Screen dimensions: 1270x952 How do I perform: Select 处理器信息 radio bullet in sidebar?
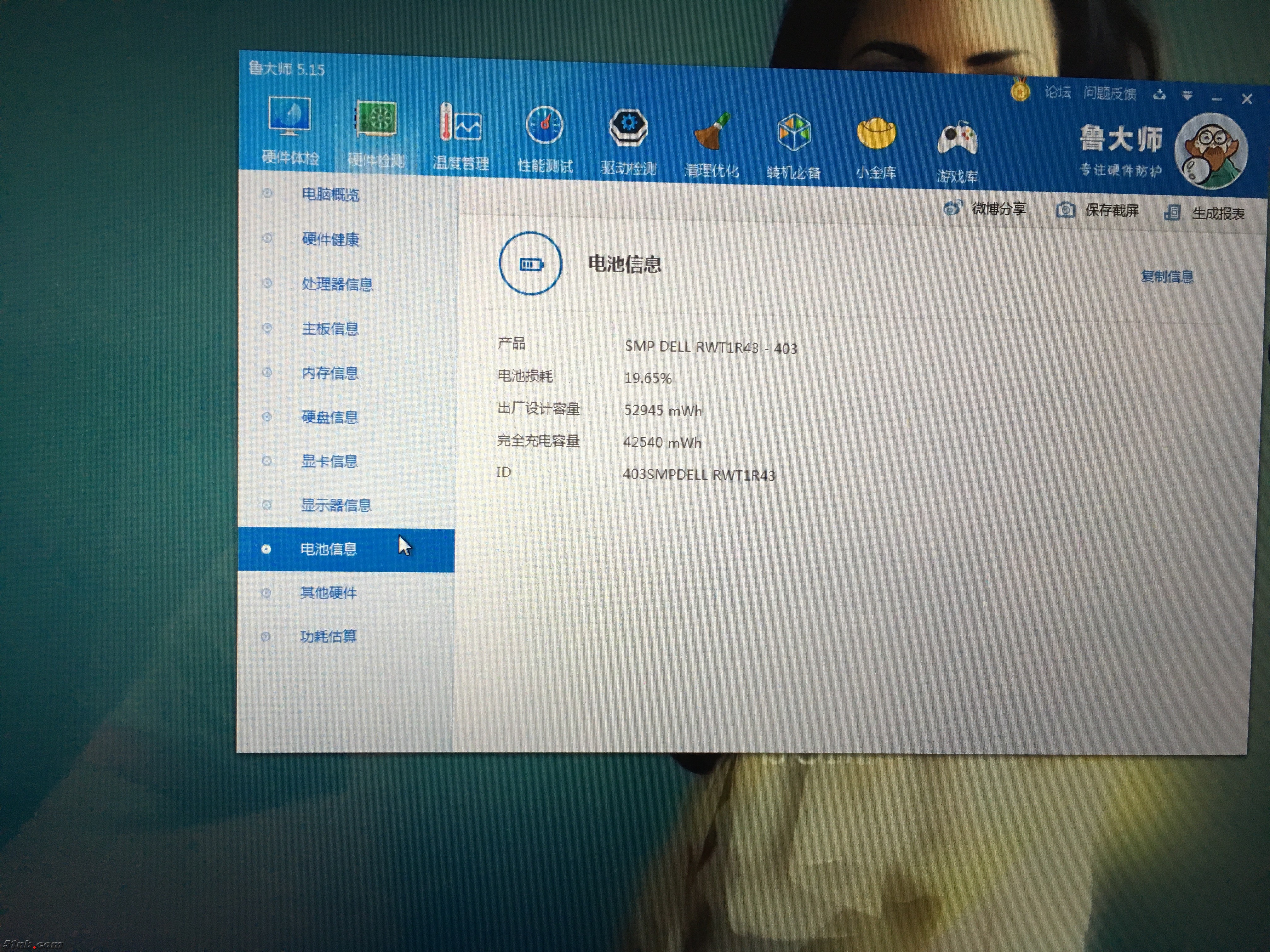click(267, 283)
